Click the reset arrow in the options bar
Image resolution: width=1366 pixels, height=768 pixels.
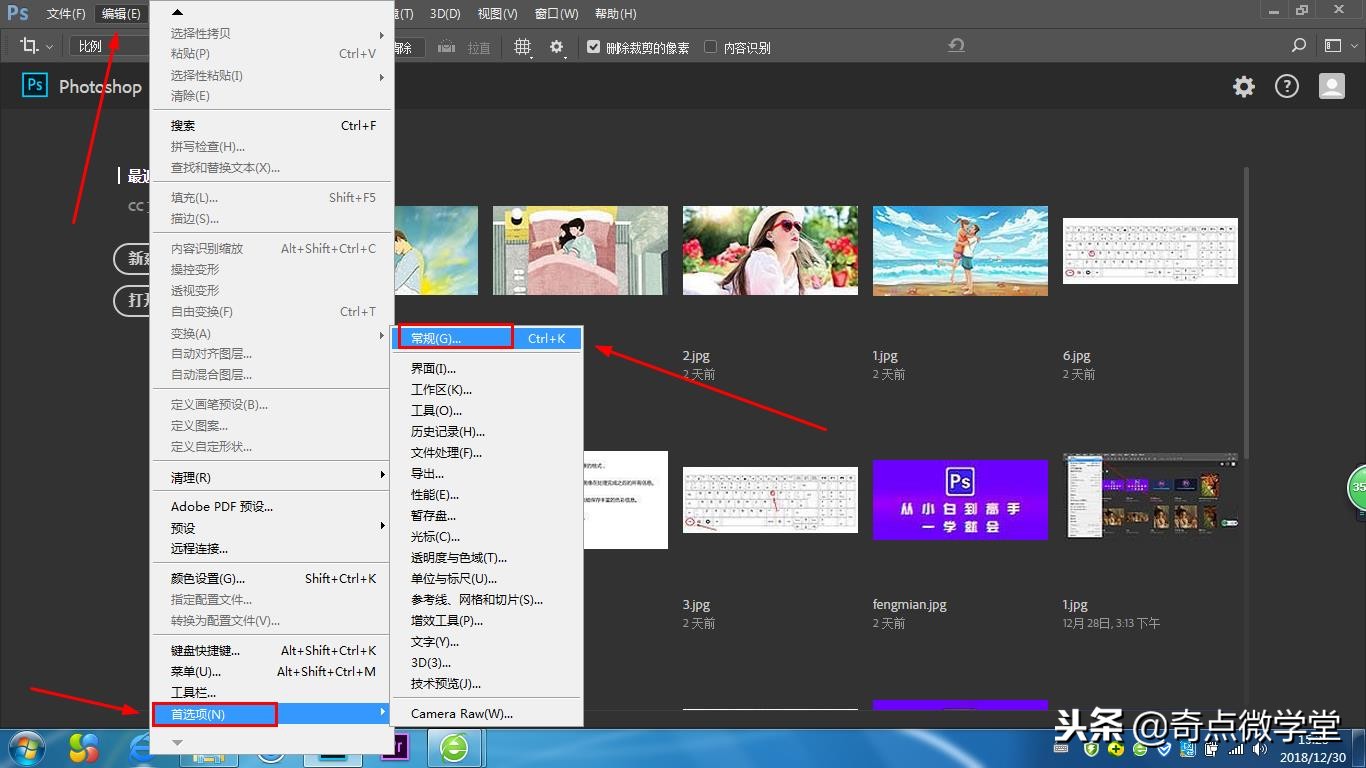(955, 45)
